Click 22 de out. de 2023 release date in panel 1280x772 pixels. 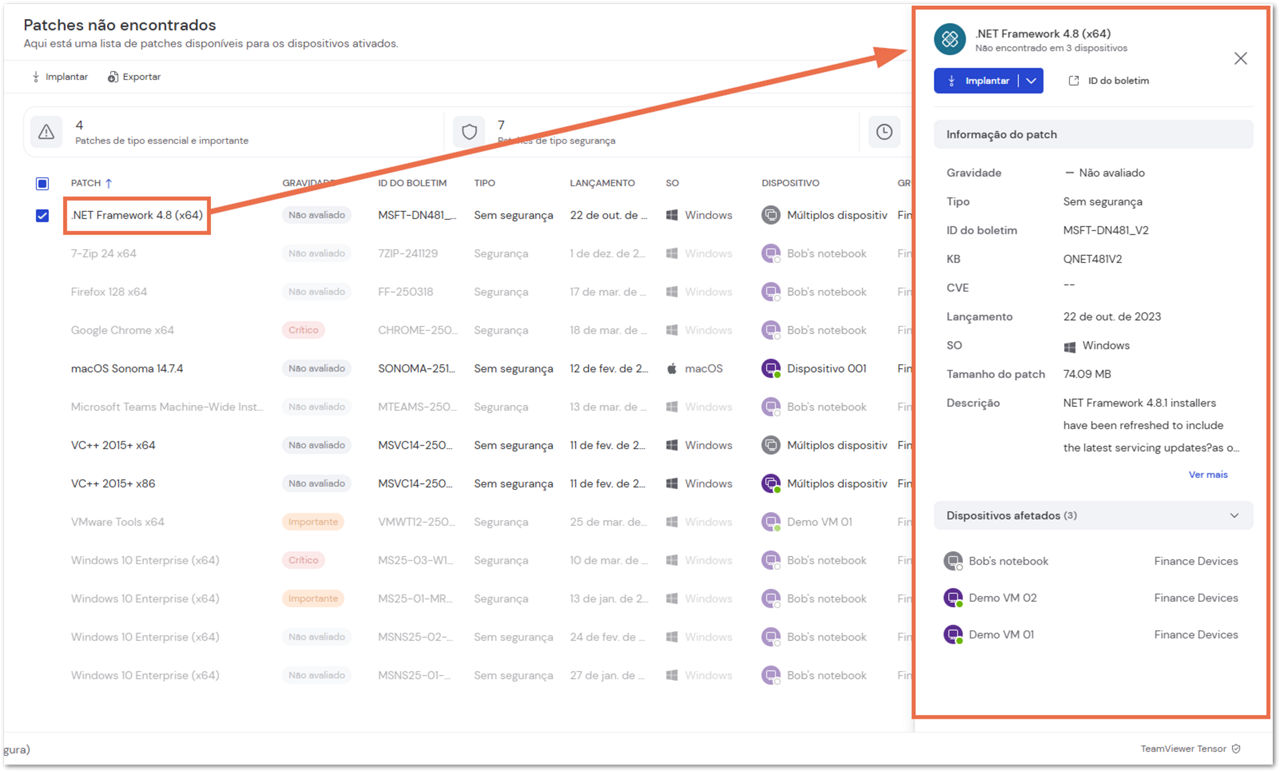pos(1112,317)
